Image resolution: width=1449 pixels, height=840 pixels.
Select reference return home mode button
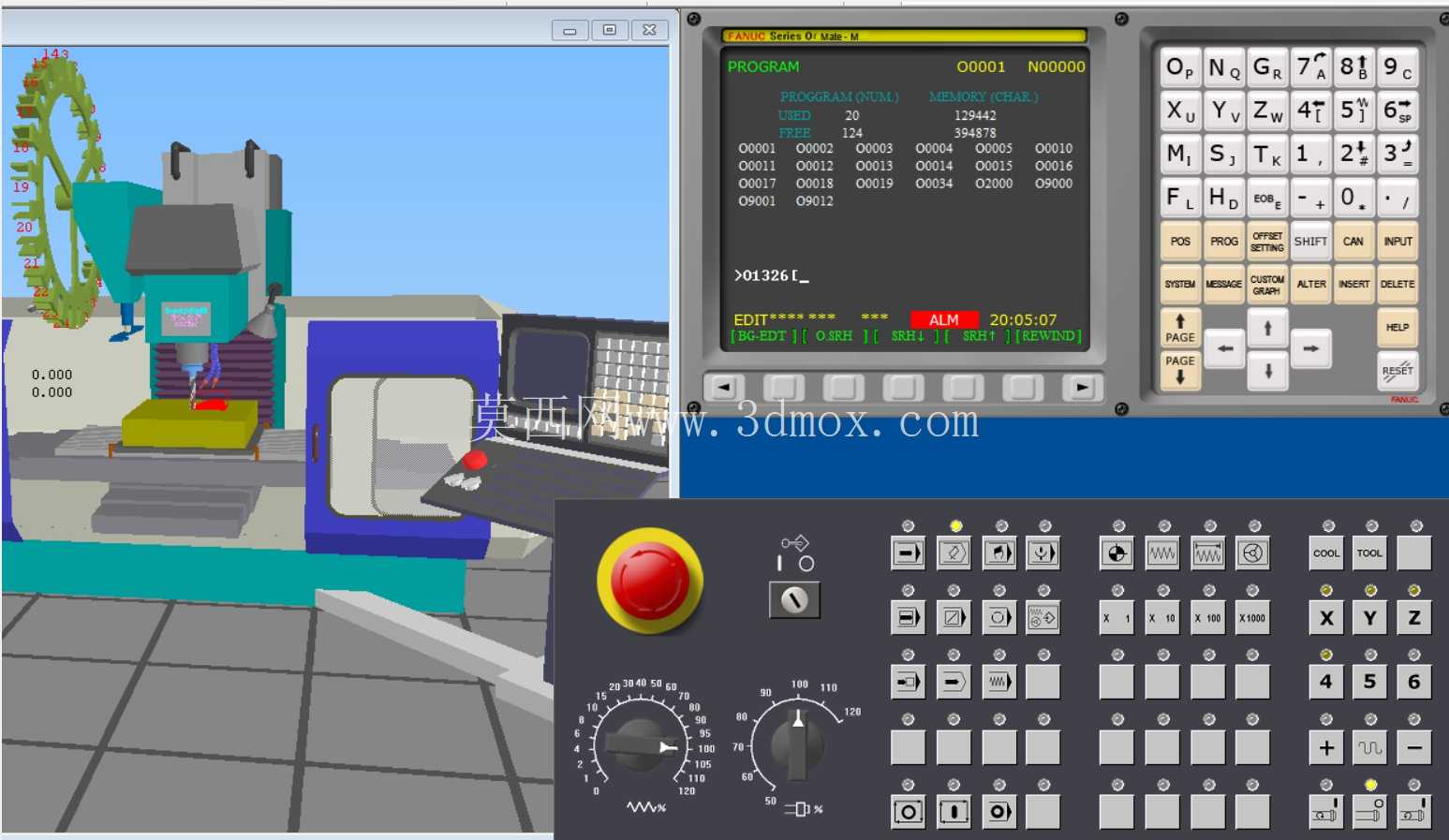click(x=1116, y=553)
